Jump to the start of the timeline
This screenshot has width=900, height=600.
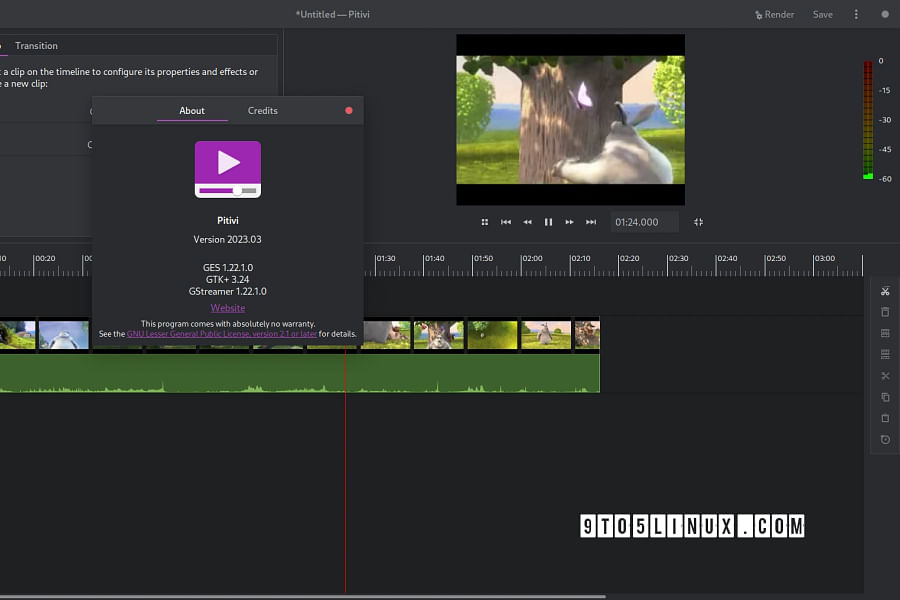[506, 221]
